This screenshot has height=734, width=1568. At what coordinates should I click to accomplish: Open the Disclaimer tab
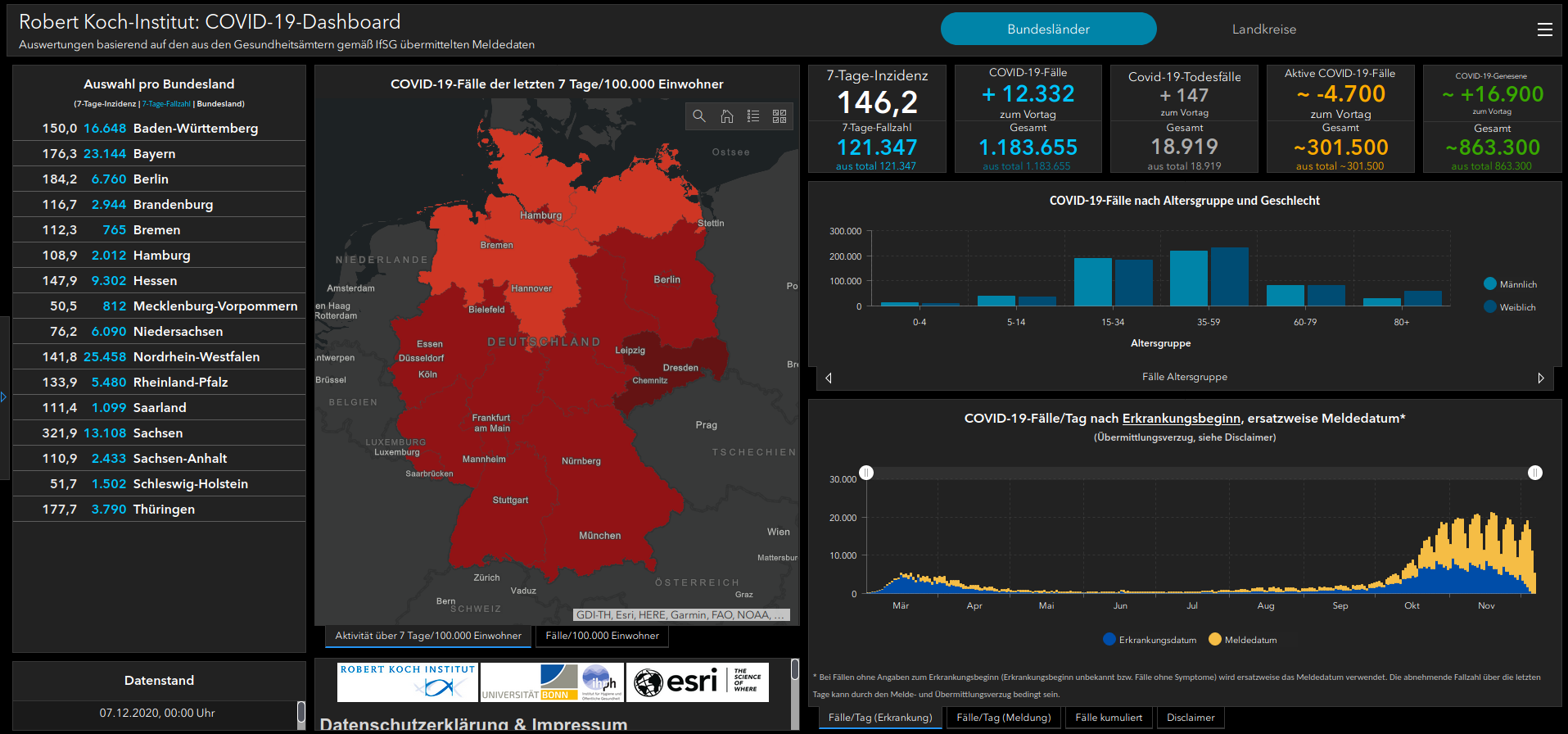[1190, 718]
